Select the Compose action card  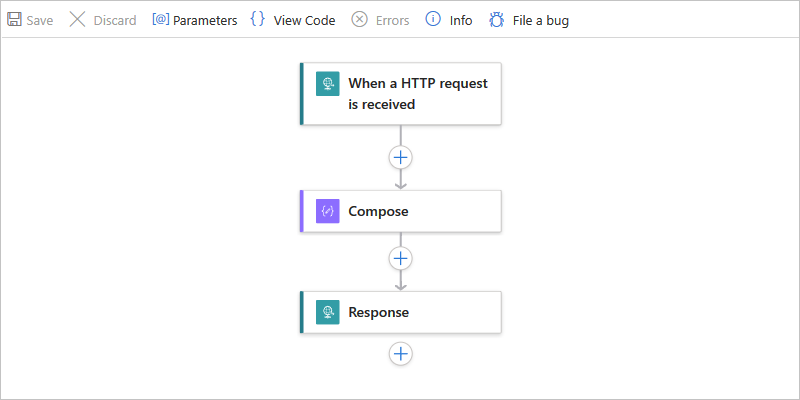pos(420,211)
